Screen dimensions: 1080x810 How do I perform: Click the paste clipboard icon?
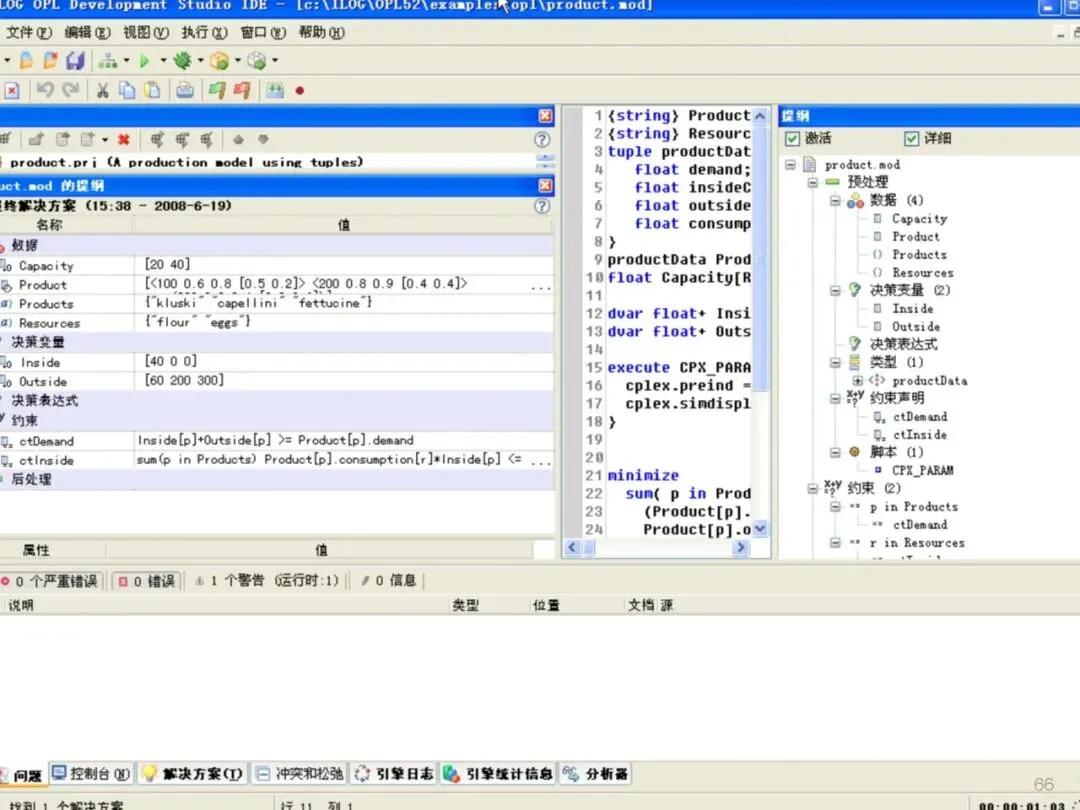tap(152, 90)
